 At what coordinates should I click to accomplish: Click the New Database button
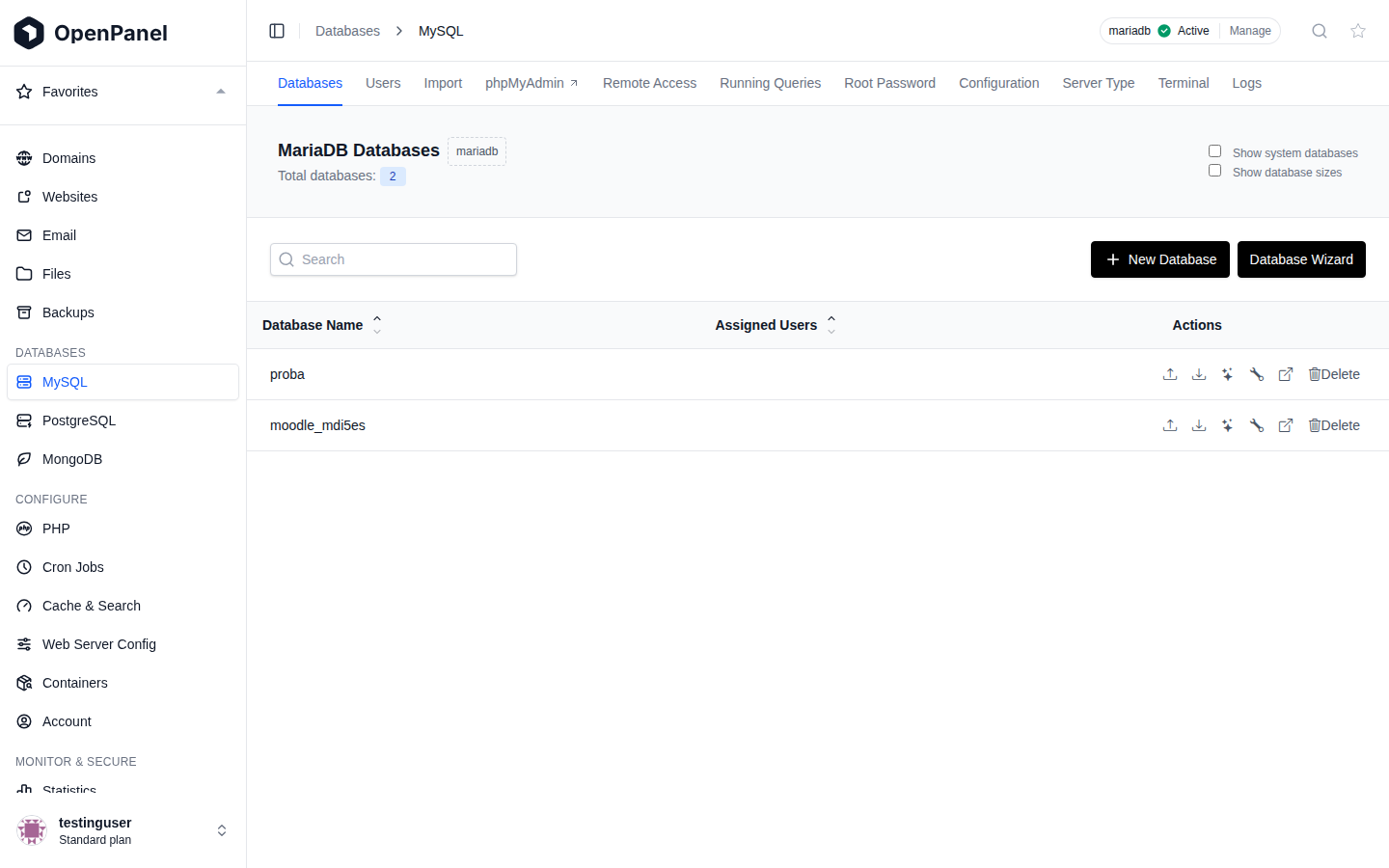tap(1160, 259)
